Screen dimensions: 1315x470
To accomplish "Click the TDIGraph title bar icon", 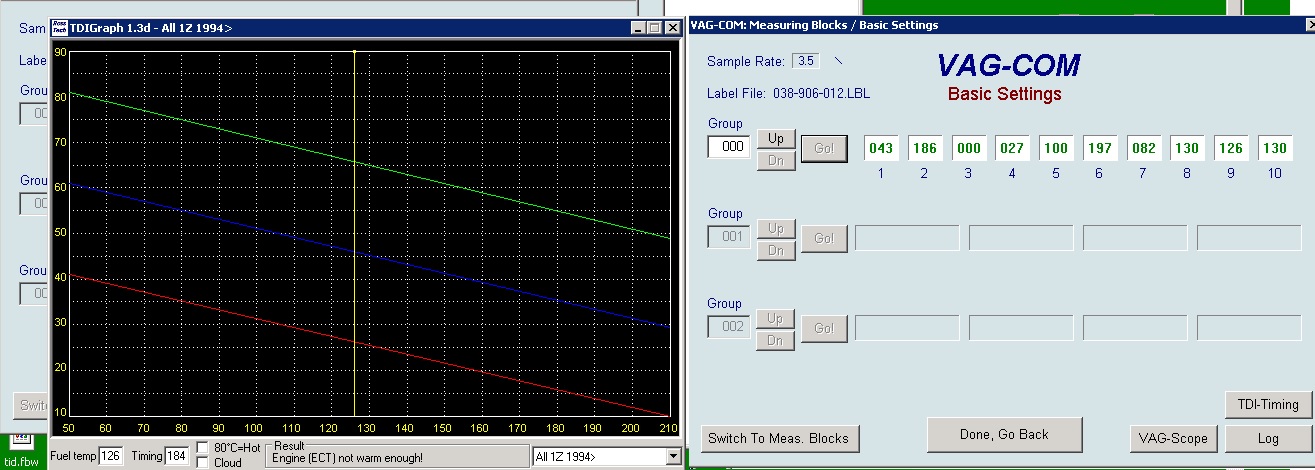I will [58, 28].
